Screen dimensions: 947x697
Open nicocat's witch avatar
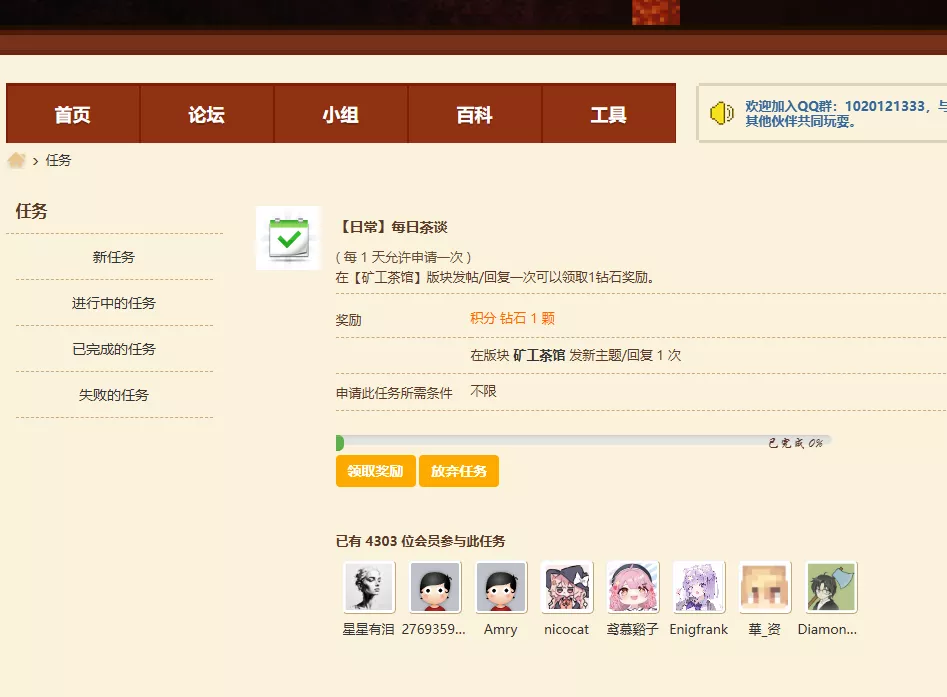[x=567, y=587]
